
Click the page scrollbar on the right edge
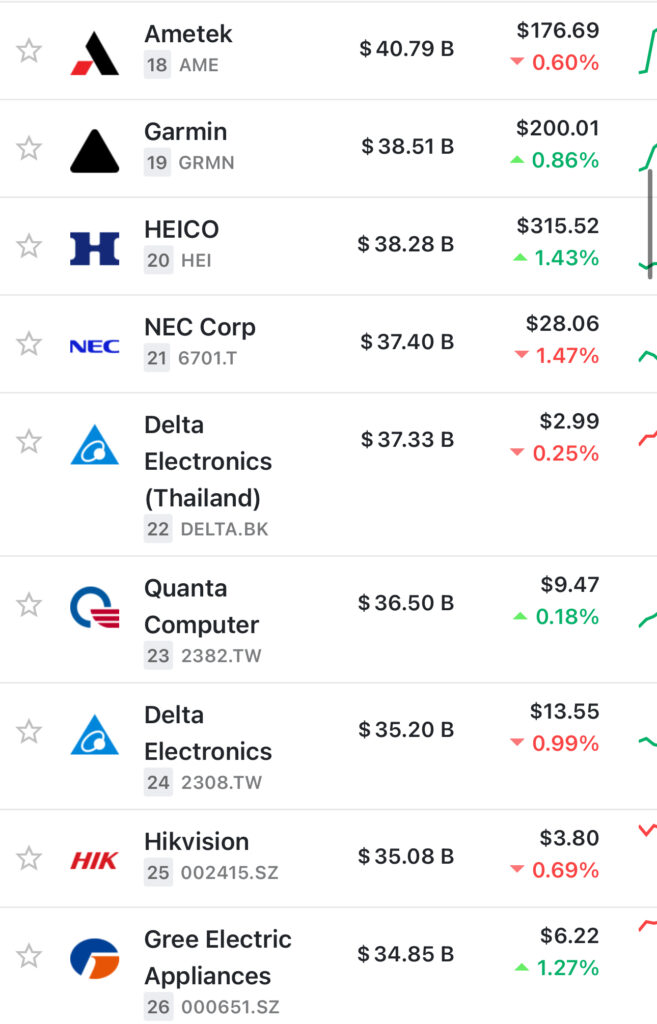(650, 224)
